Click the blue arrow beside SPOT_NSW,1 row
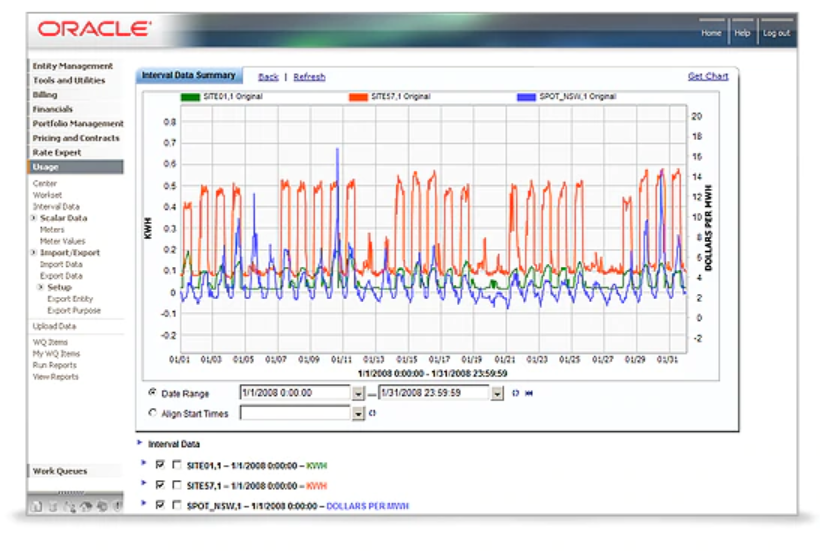Image resolution: width=820 pixels, height=551 pixels. [143, 503]
